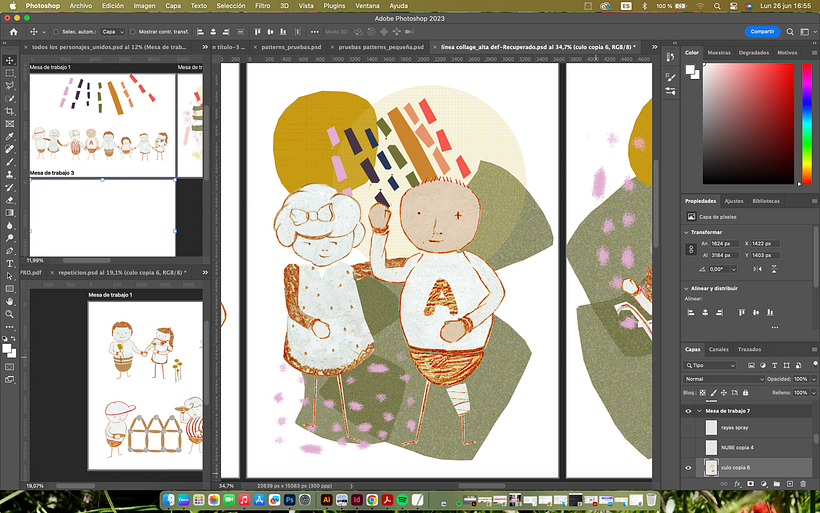Select the Move tool in the toolbar

tap(10, 61)
